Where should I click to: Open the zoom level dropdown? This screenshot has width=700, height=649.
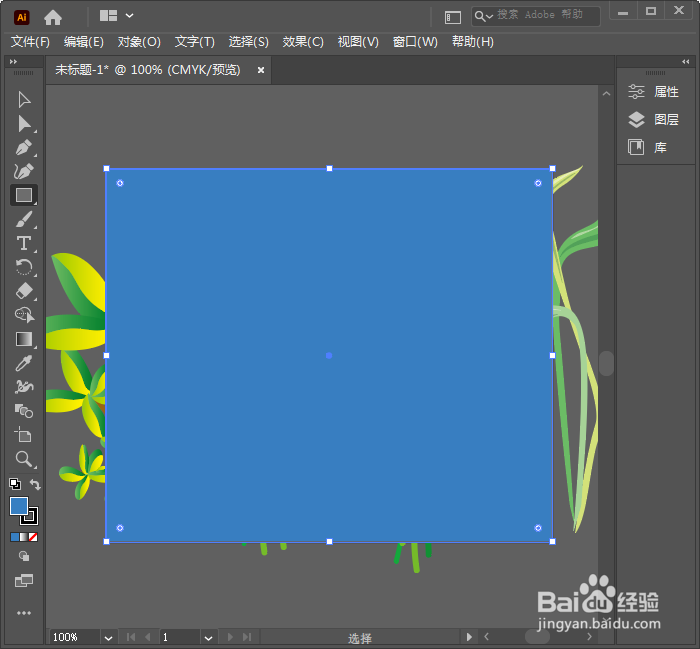[108, 637]
